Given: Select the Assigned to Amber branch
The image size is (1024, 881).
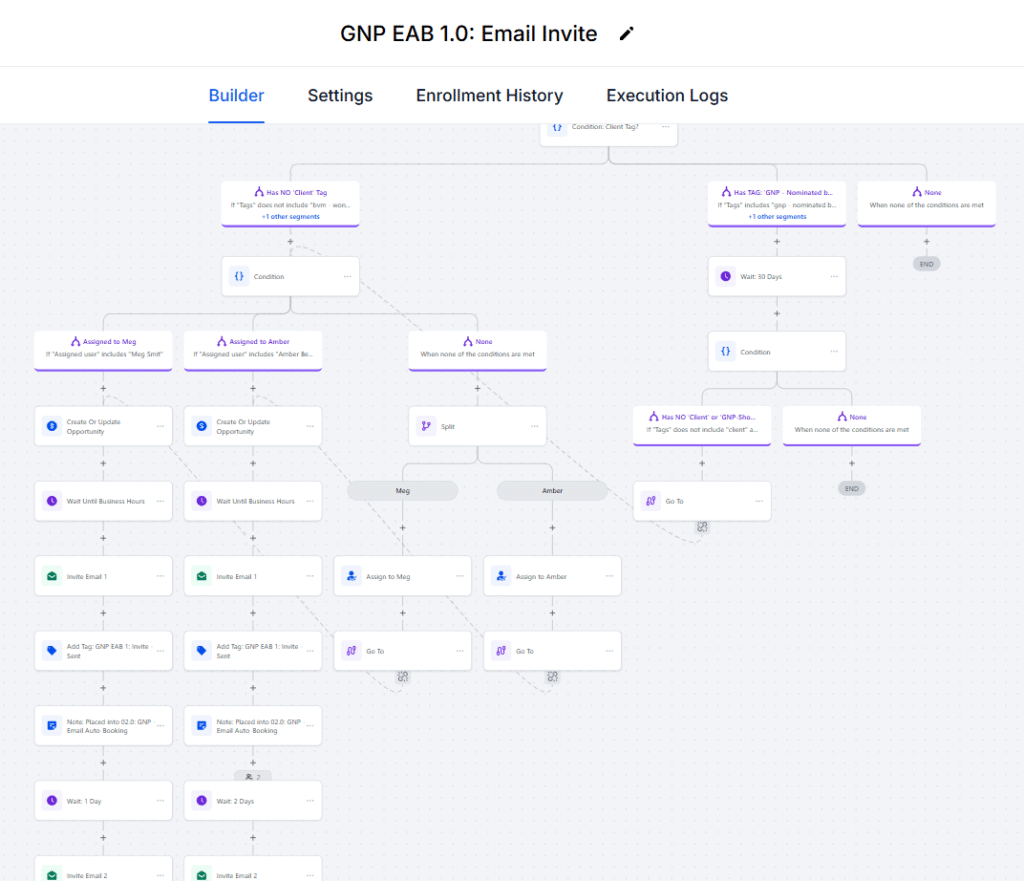Looking at the screenshot, I should (252, 348).
